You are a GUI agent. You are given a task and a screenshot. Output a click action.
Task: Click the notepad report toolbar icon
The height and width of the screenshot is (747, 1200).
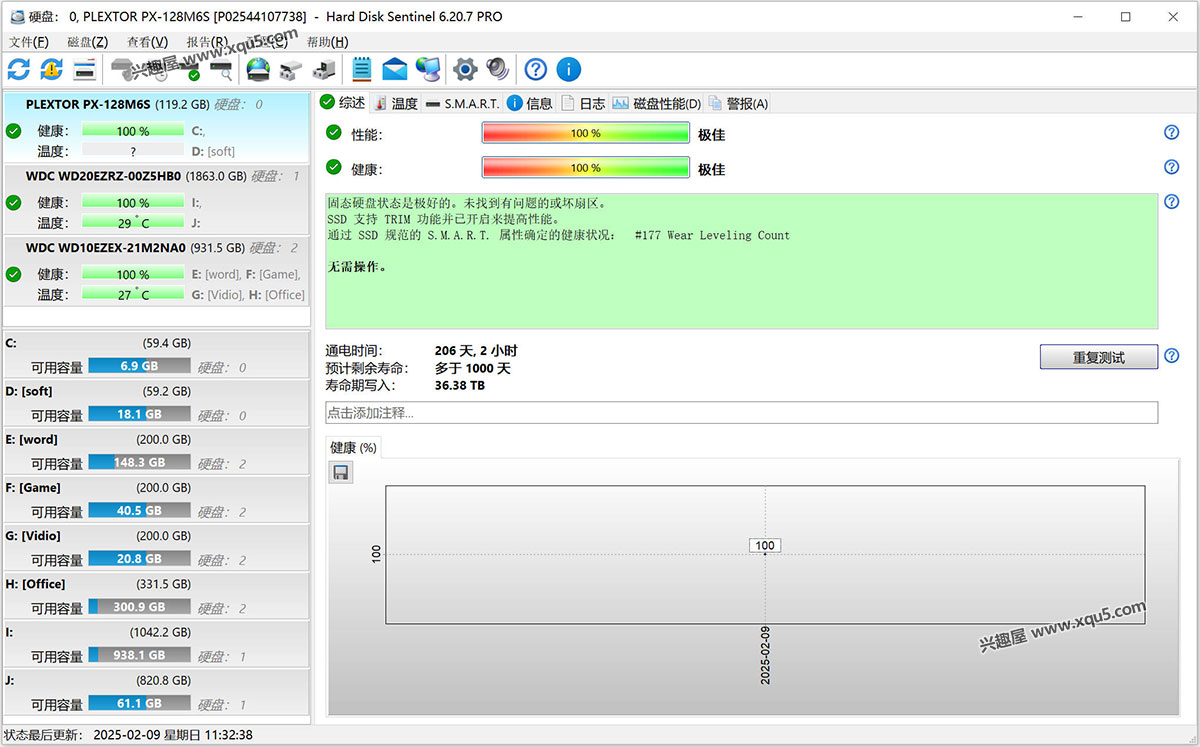coord(362,69)
